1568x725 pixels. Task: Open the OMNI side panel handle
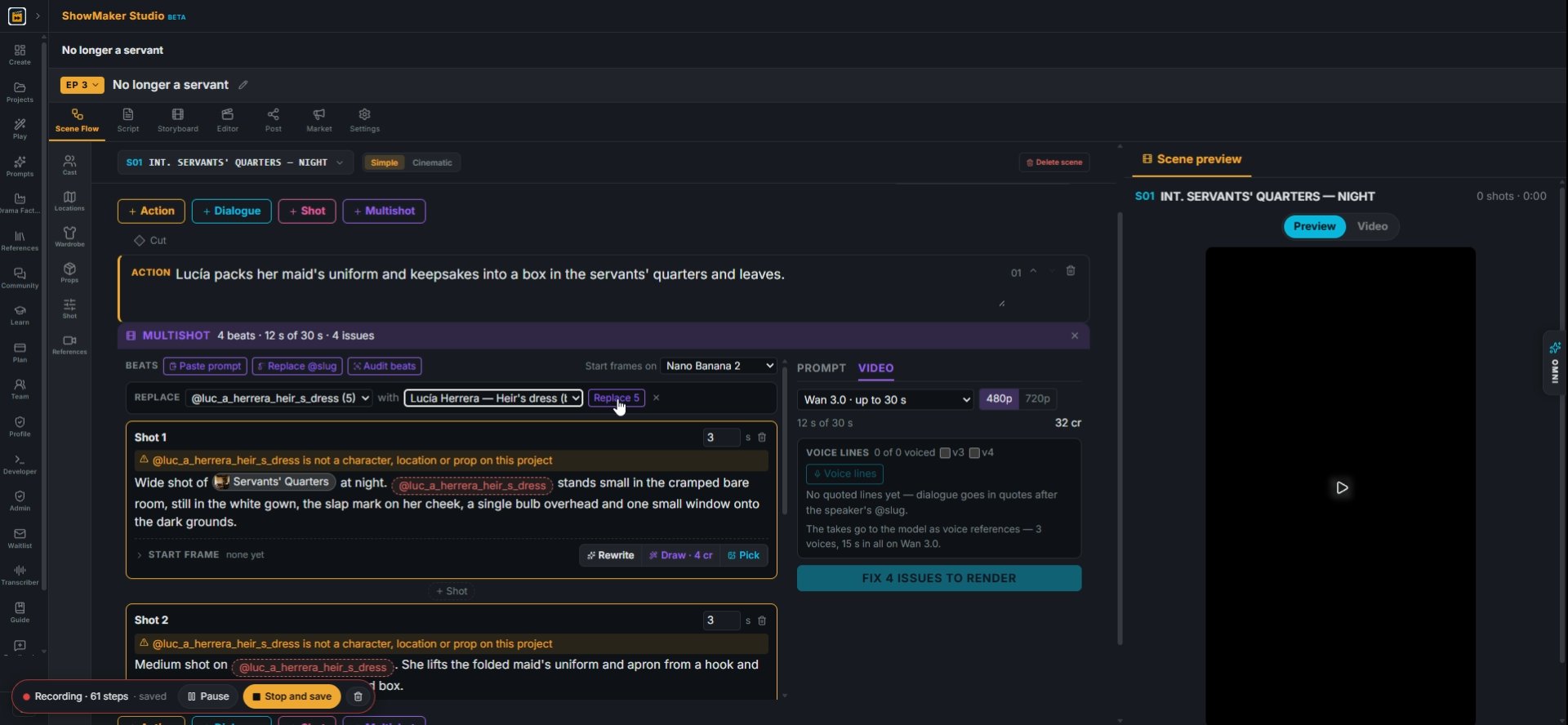click(x=1554, y=363)
